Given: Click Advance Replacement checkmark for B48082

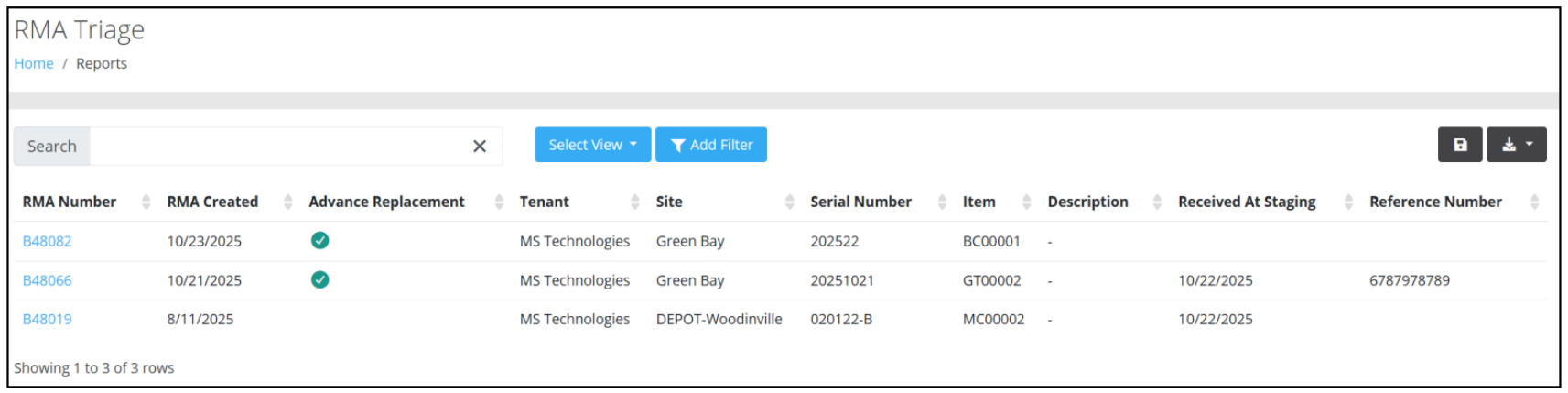Looking at the screenshot, I should click(319, 240).
